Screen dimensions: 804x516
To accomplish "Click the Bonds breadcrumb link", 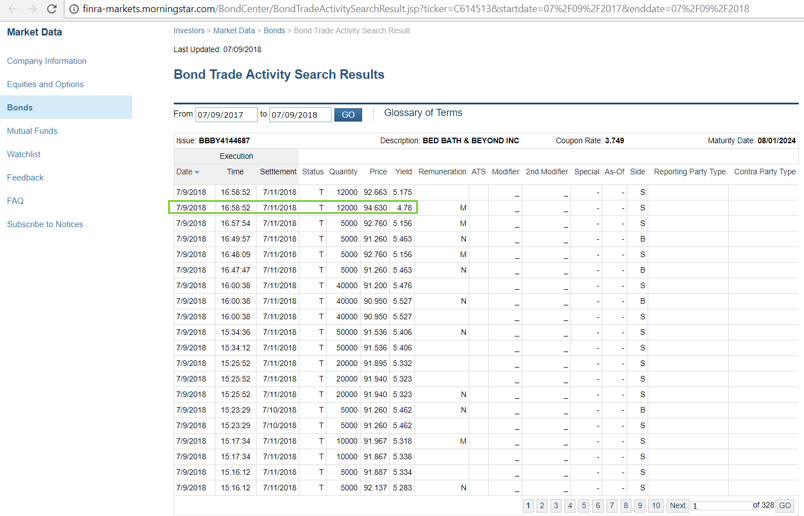I will pyautogui.click(x=274, y=31).
